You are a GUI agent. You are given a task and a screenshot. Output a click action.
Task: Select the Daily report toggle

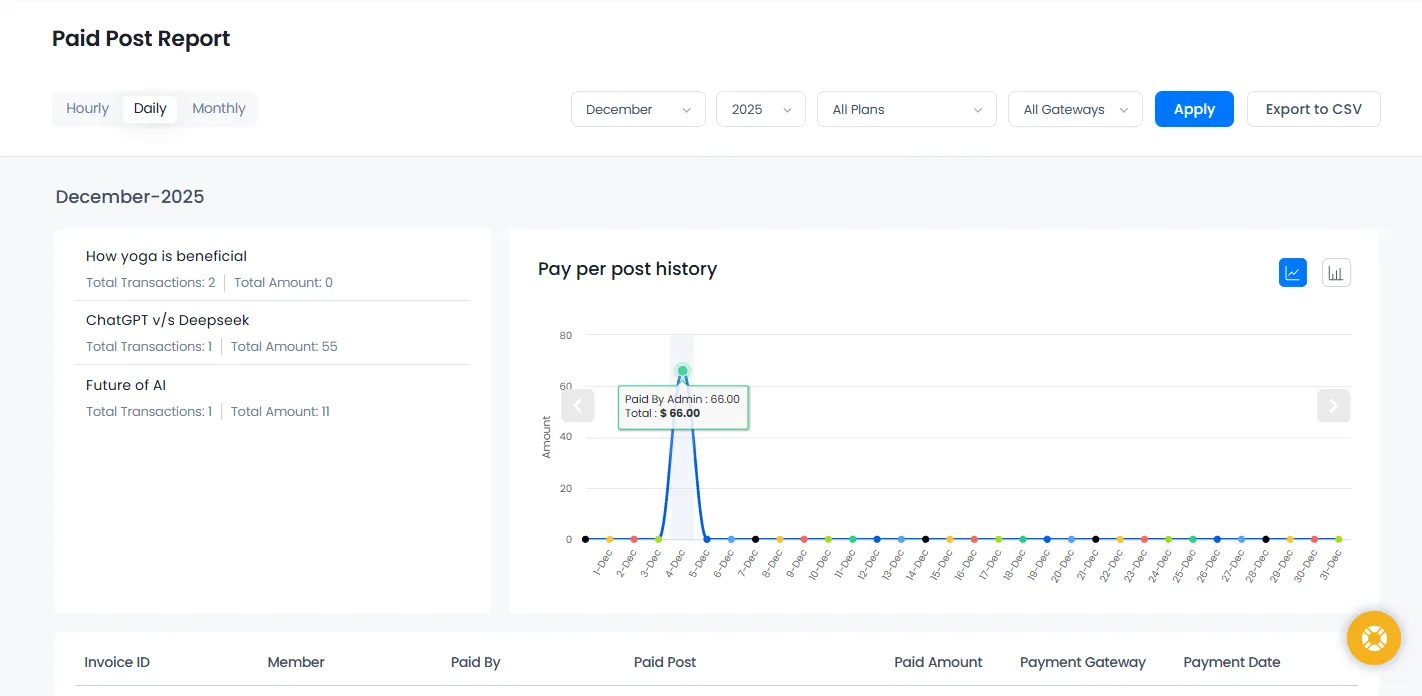(x=150, y=108)
